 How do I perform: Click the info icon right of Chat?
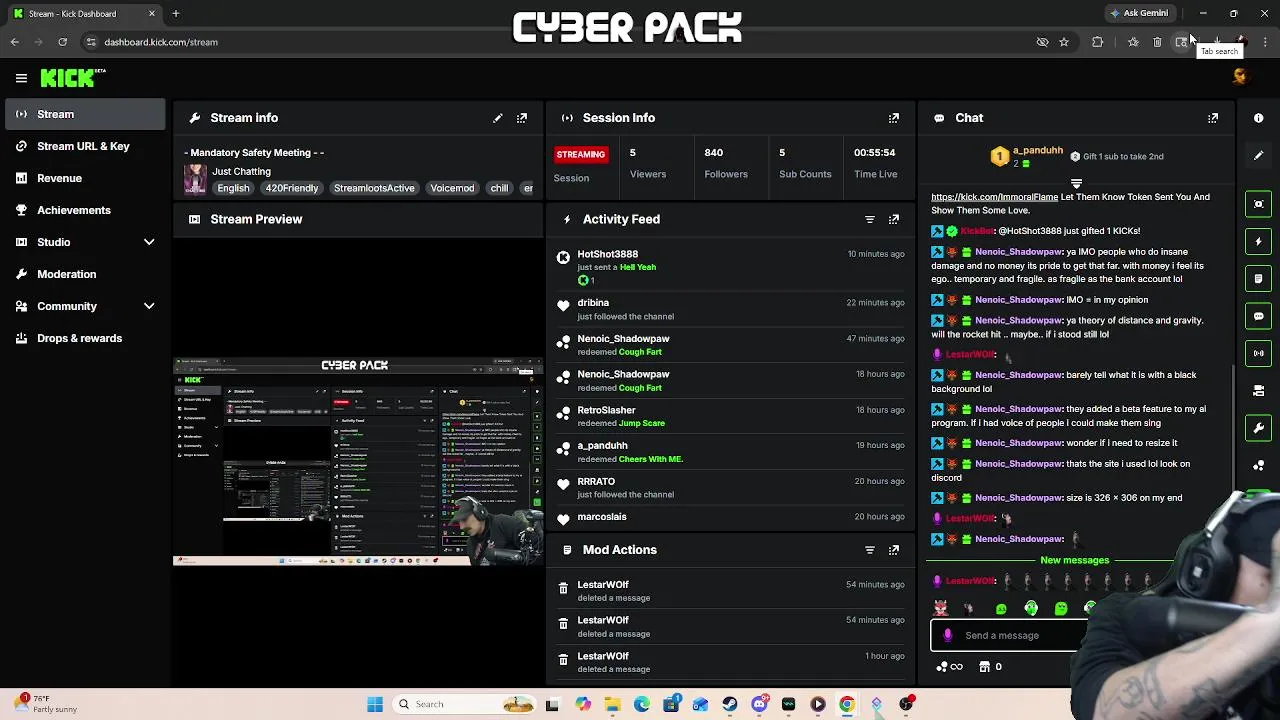pyautogui.click(x=1259, y=118)
